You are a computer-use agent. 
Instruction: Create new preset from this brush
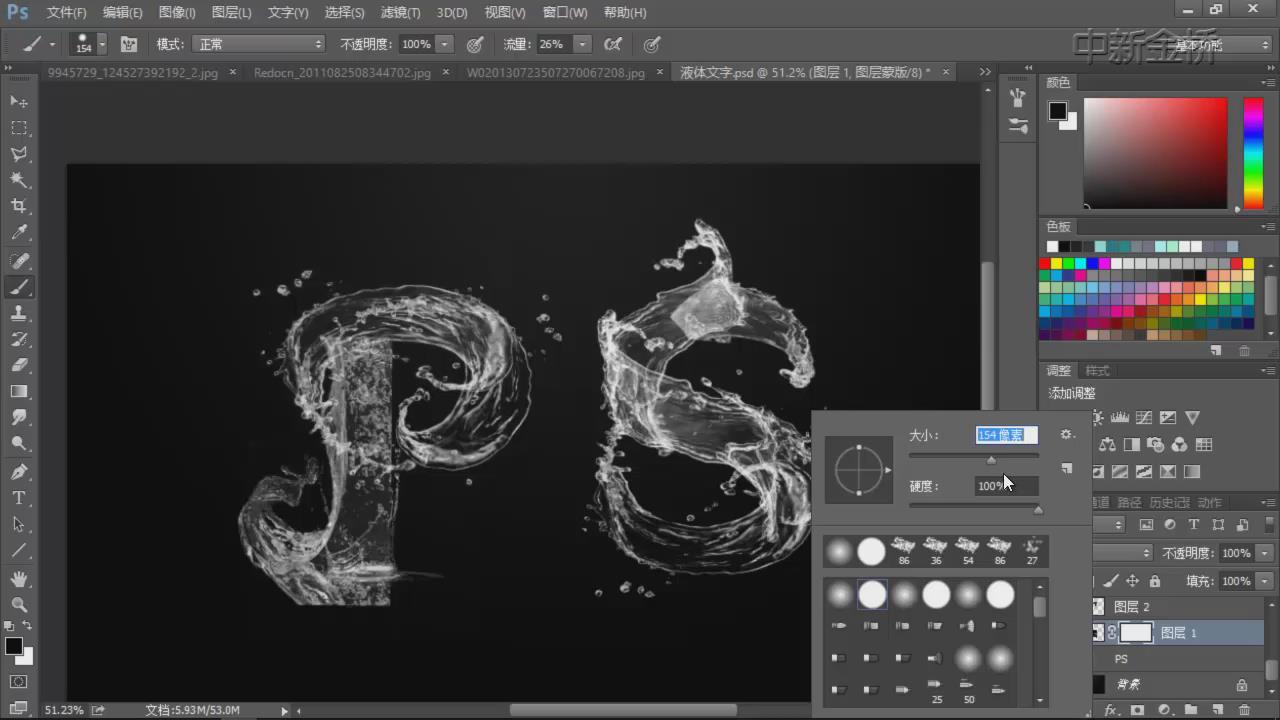pyautogui.click(x=1067, y=468)
